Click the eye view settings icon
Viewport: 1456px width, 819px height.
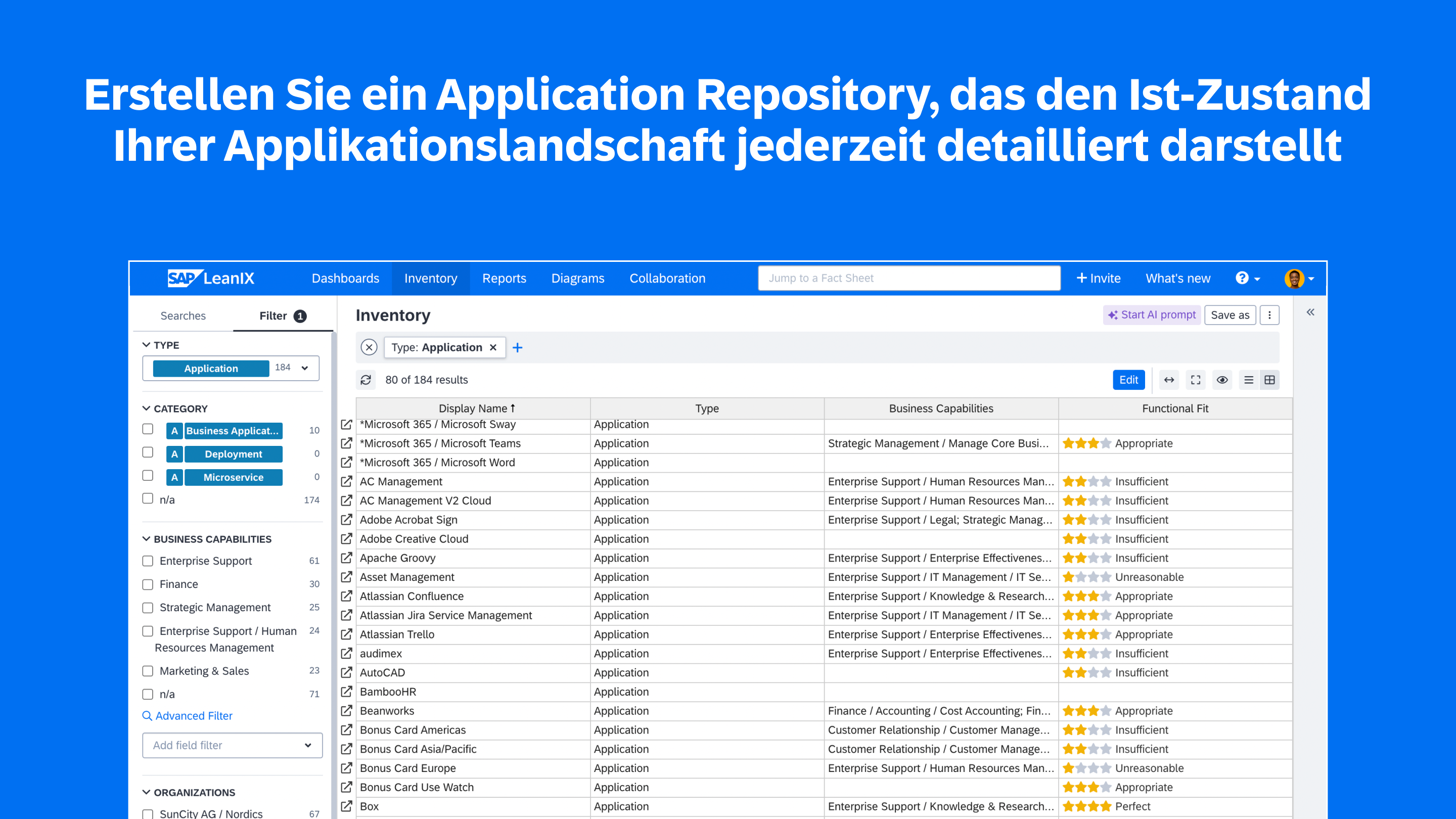1222,380
